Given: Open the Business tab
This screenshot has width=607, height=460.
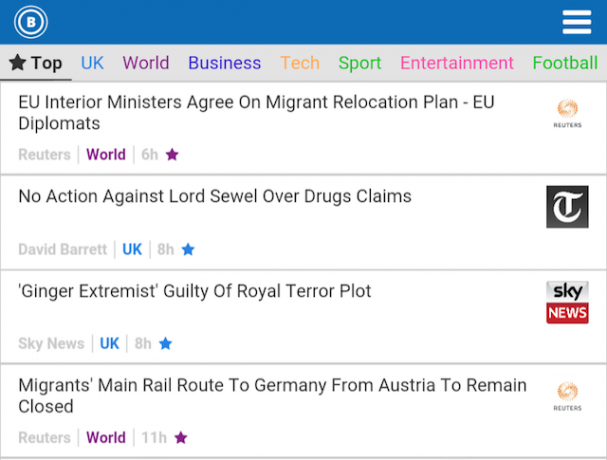Looking at the screenshot, I should (225, 63).
